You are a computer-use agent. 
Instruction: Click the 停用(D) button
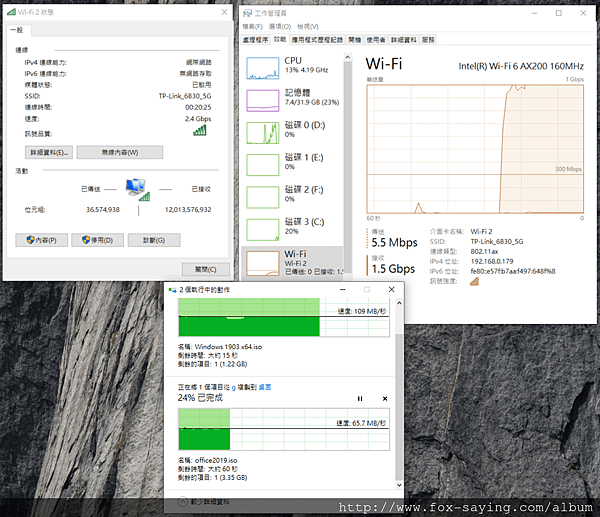[98, 240]
